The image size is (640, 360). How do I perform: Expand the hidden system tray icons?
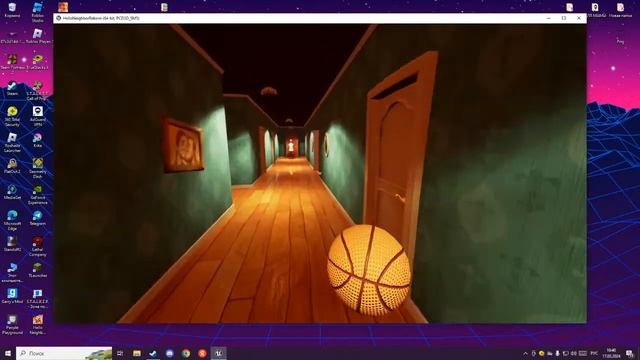(x=525, y=353)
